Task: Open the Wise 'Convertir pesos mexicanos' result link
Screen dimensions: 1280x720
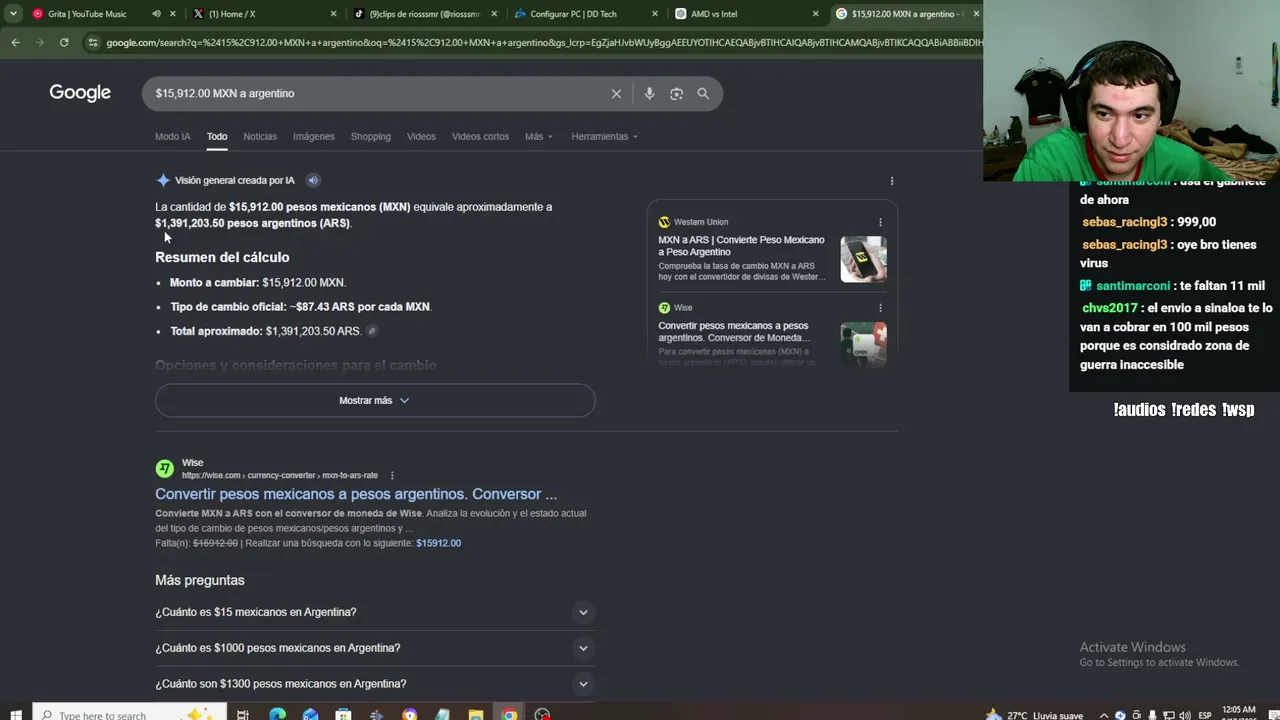Action: pos(356,494)
